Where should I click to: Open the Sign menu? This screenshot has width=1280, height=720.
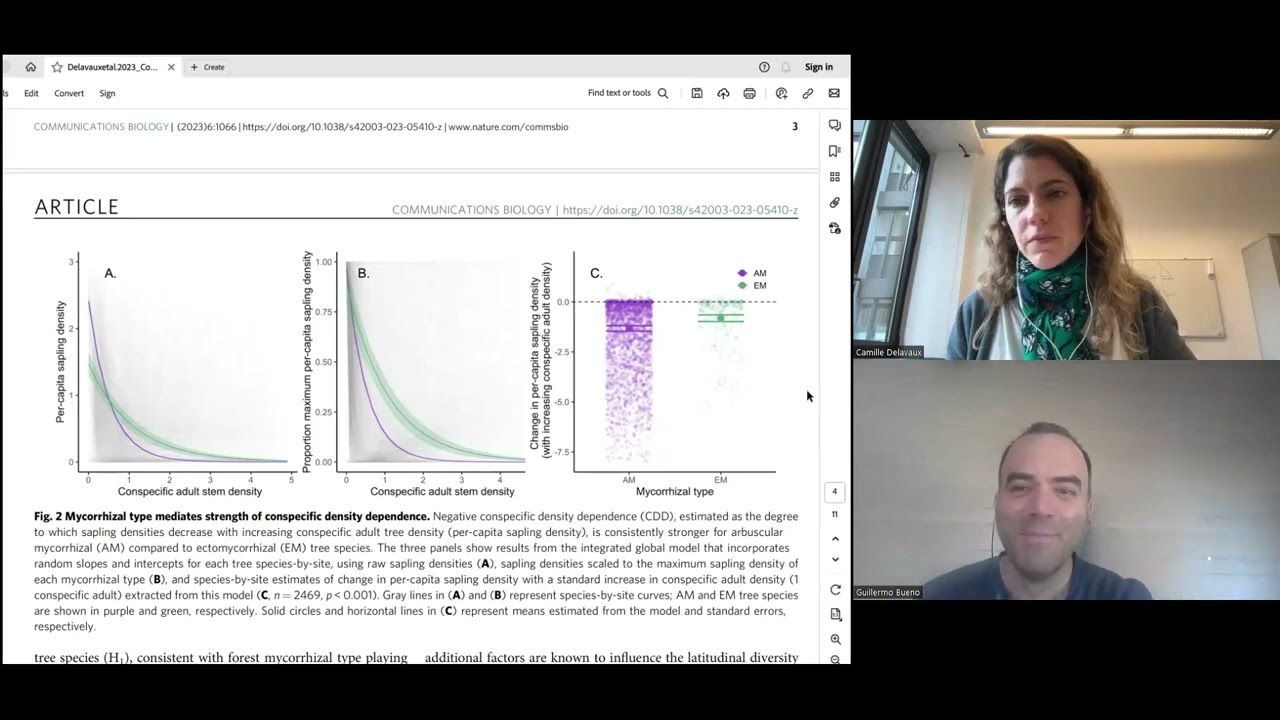(x=107, y=93)
